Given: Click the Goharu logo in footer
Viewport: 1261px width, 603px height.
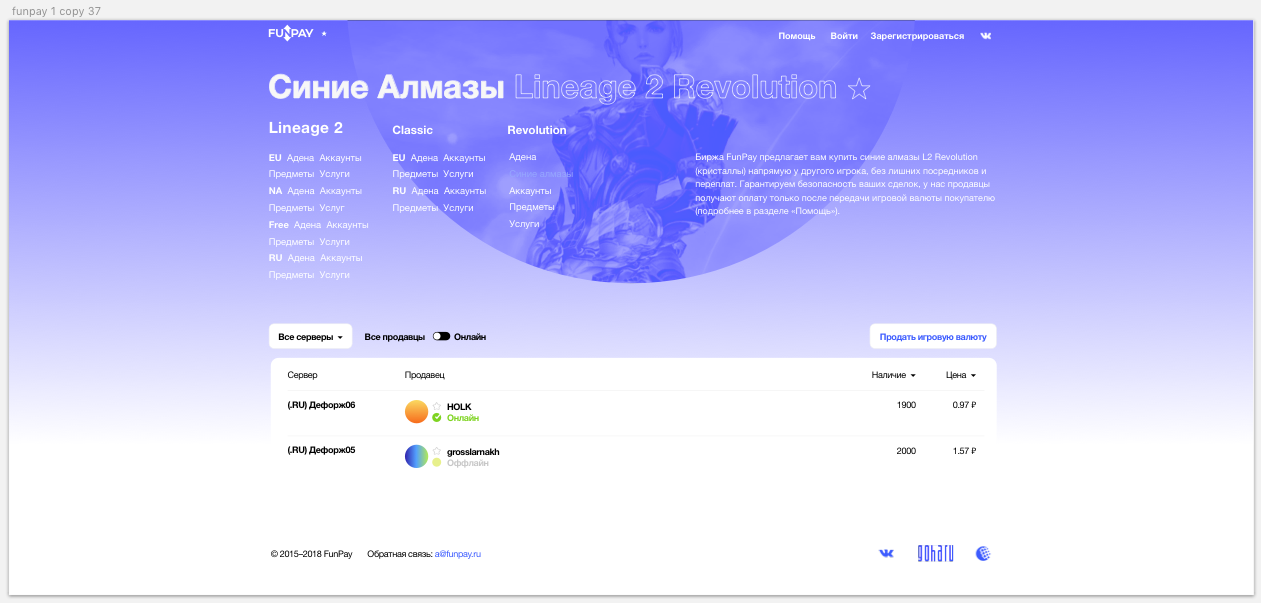Looking at the screenshot, I should click(x=935, y=553).
